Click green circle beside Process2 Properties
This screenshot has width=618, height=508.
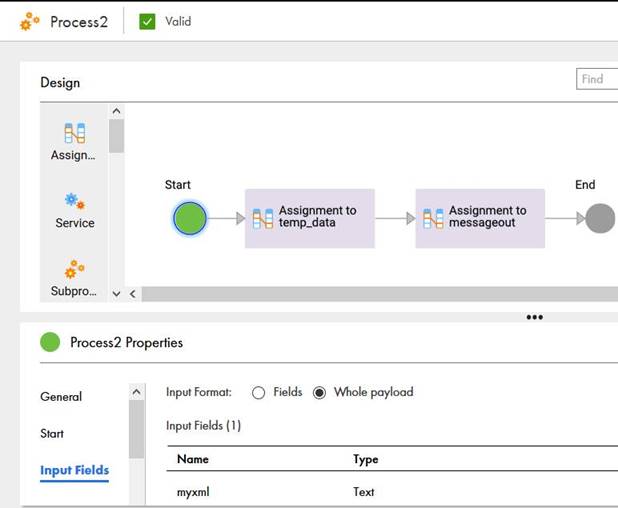[50, 342]
